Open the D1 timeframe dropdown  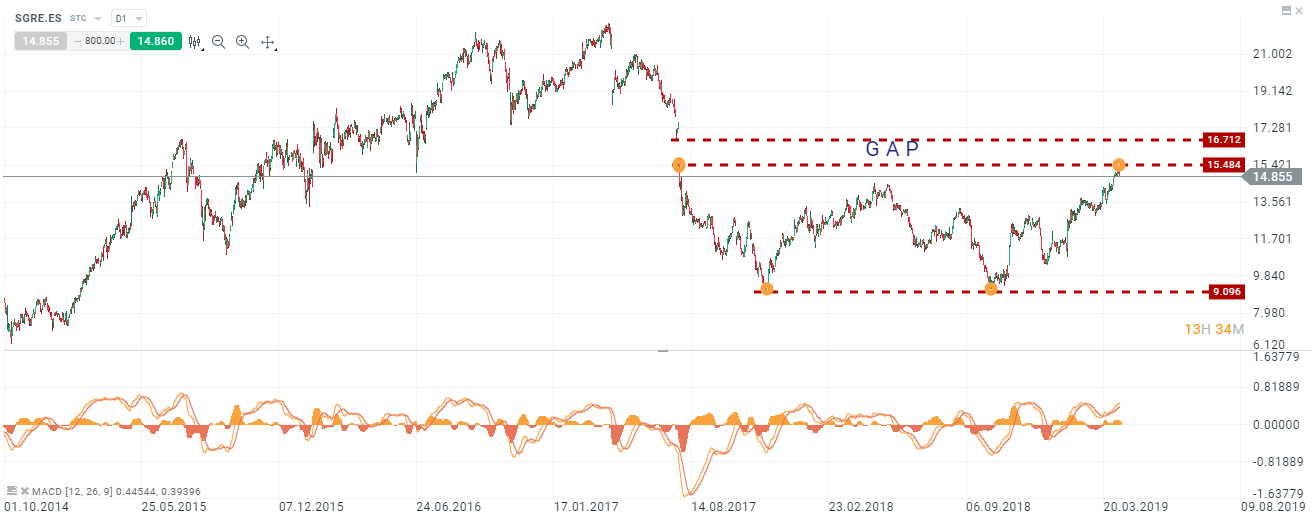[128, 19]
